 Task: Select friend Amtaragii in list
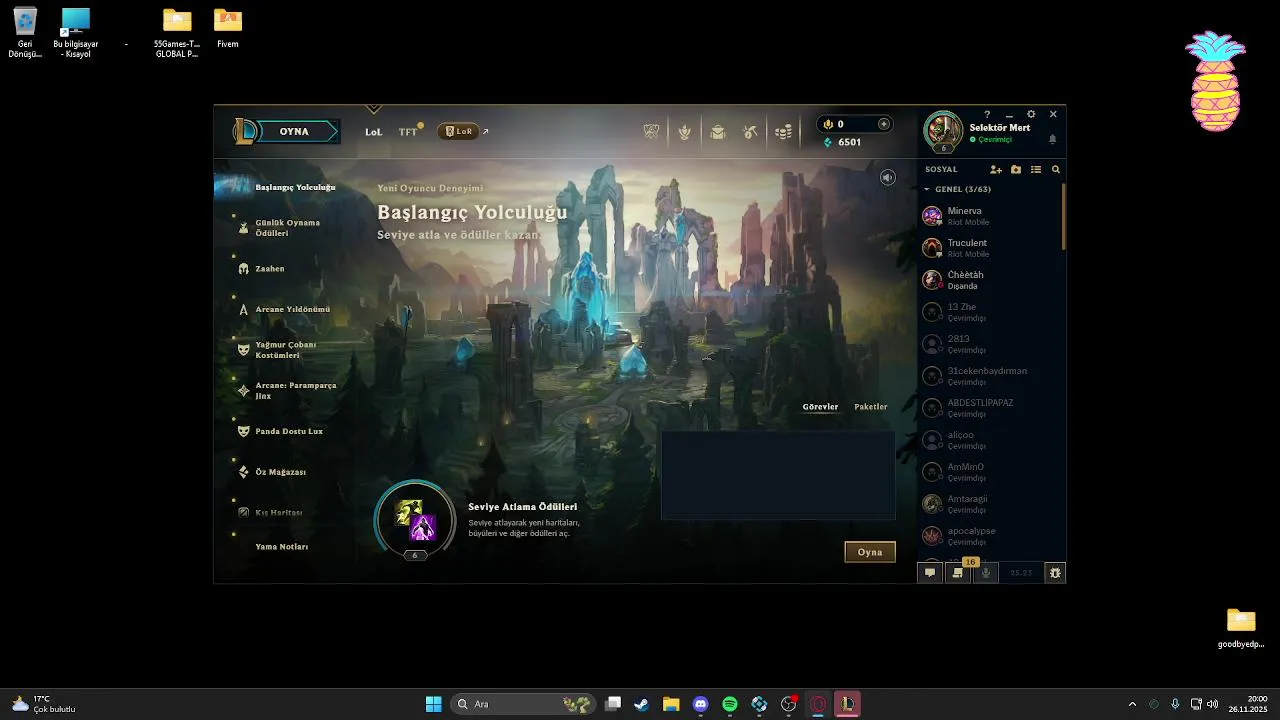tap(990, 504)
